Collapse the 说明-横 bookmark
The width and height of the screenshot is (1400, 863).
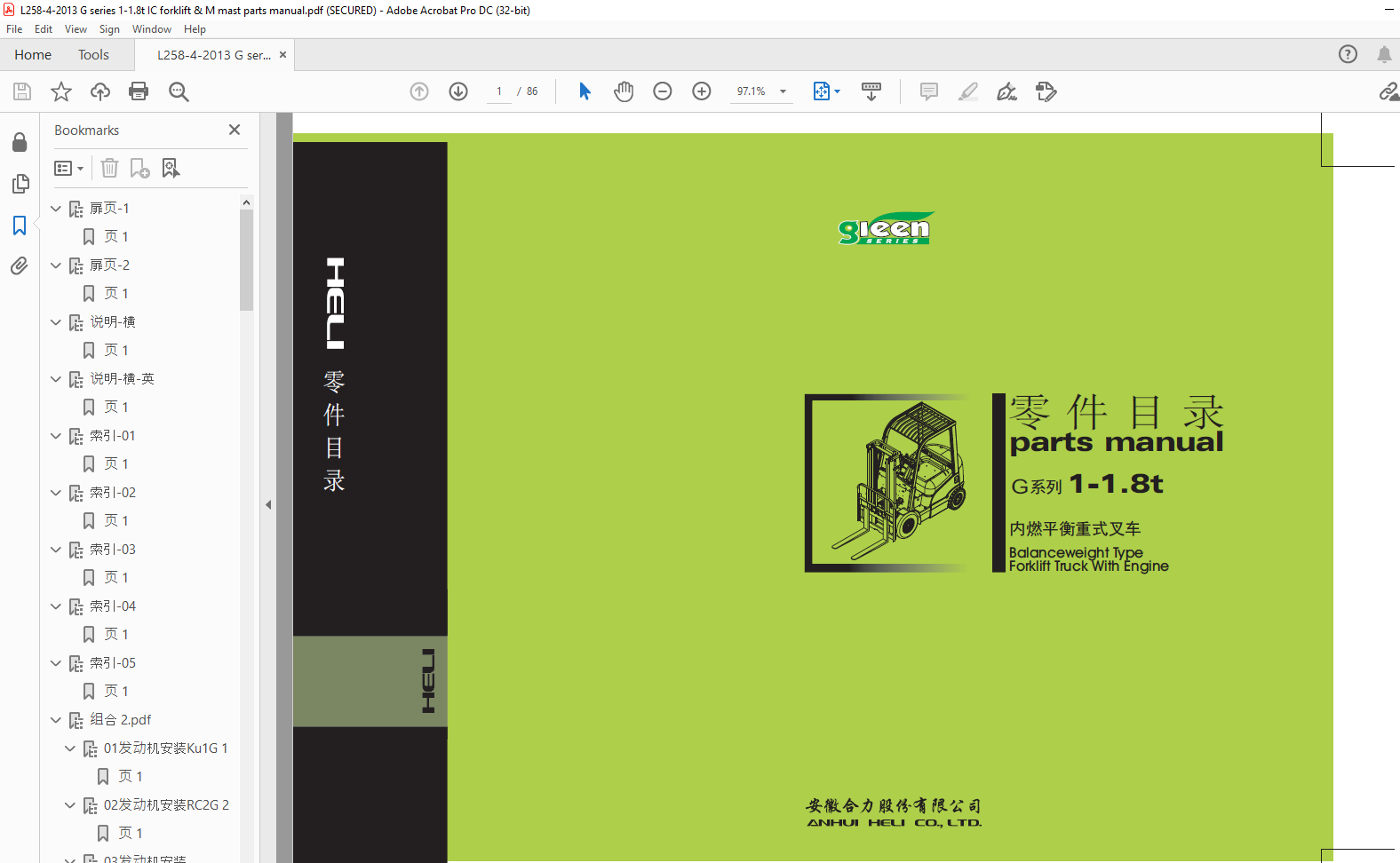[56, 322]
